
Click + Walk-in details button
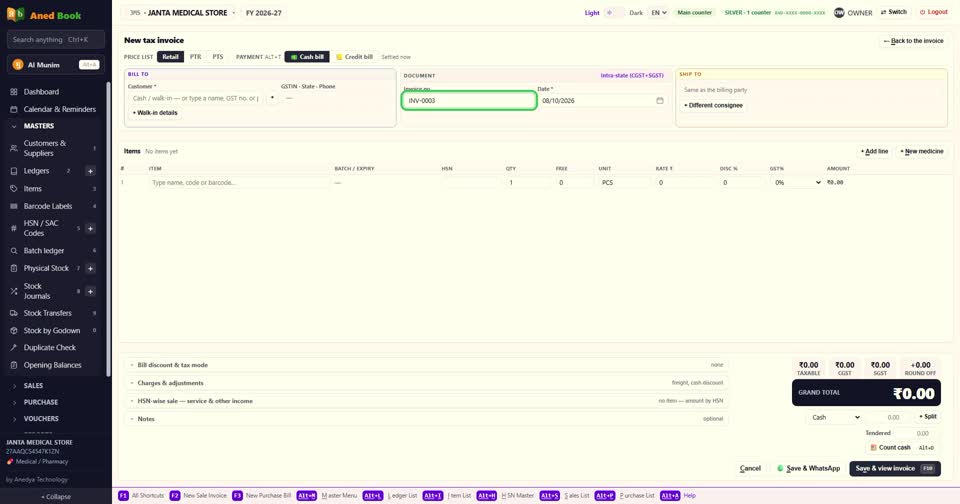tap(155, 113)
